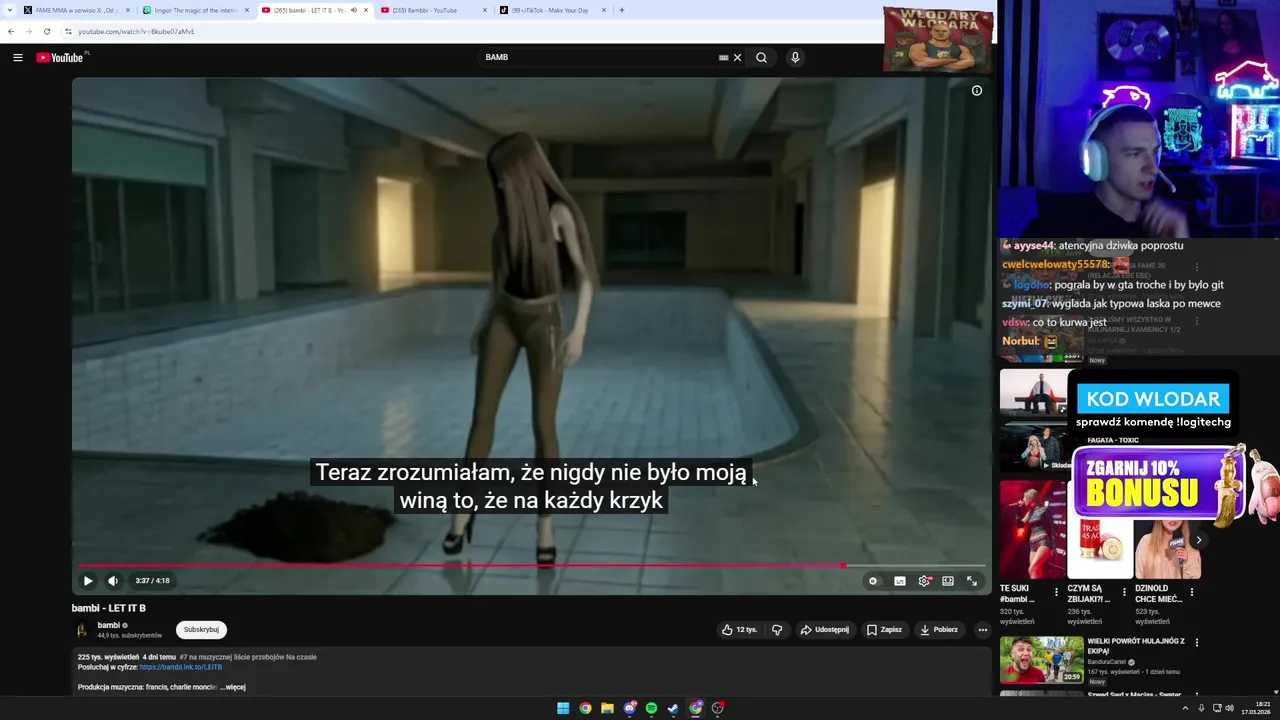Mute tab via speaker icon on bambi tab
Viewport: 1280px width, 720px height.
354,10
